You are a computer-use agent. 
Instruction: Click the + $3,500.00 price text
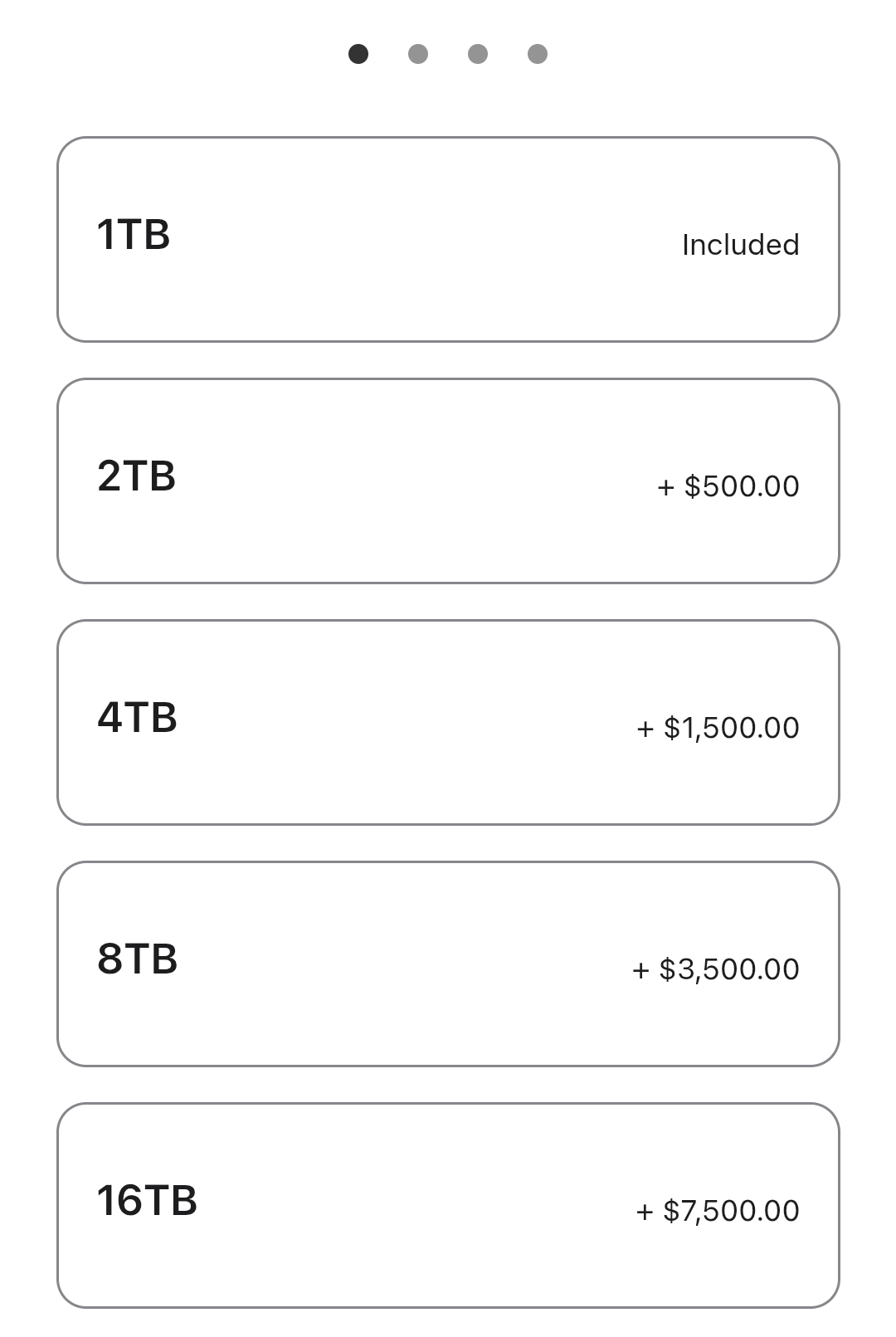715,969
